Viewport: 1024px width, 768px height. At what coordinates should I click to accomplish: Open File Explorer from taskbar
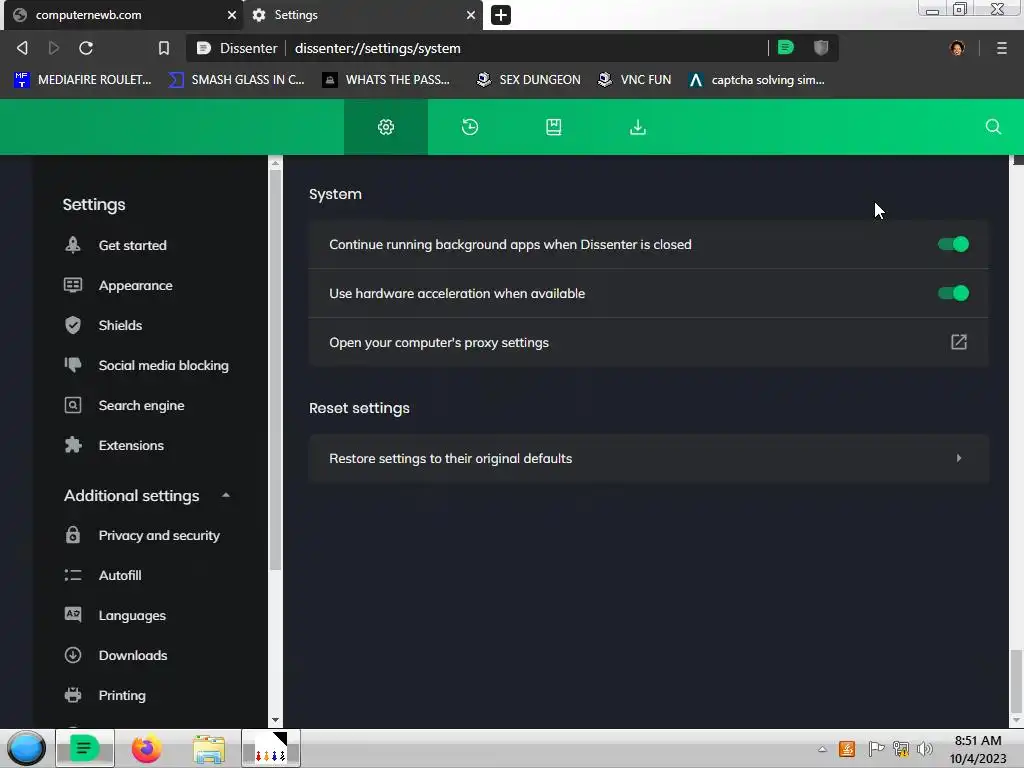[x=209, y=748]
